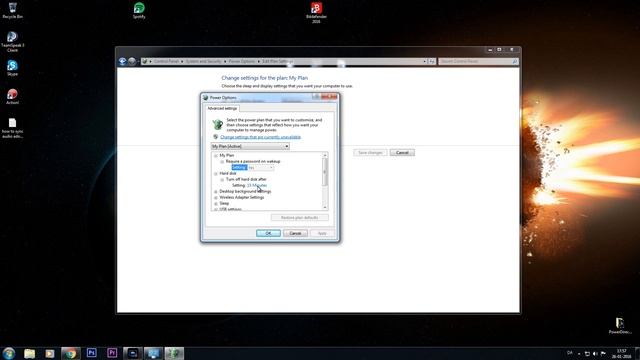
Task: Click Power Options in the breadcrumb
Action: [242, 61]
